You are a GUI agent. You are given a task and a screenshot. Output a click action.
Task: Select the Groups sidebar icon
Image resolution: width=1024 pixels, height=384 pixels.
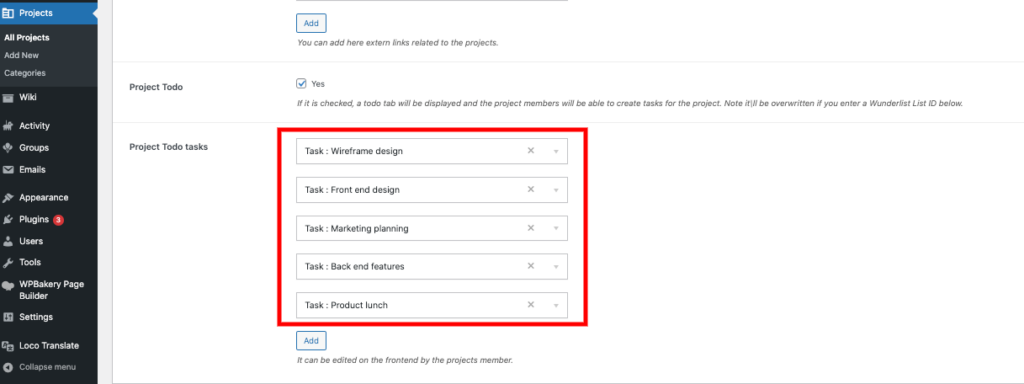coord(8,148)
